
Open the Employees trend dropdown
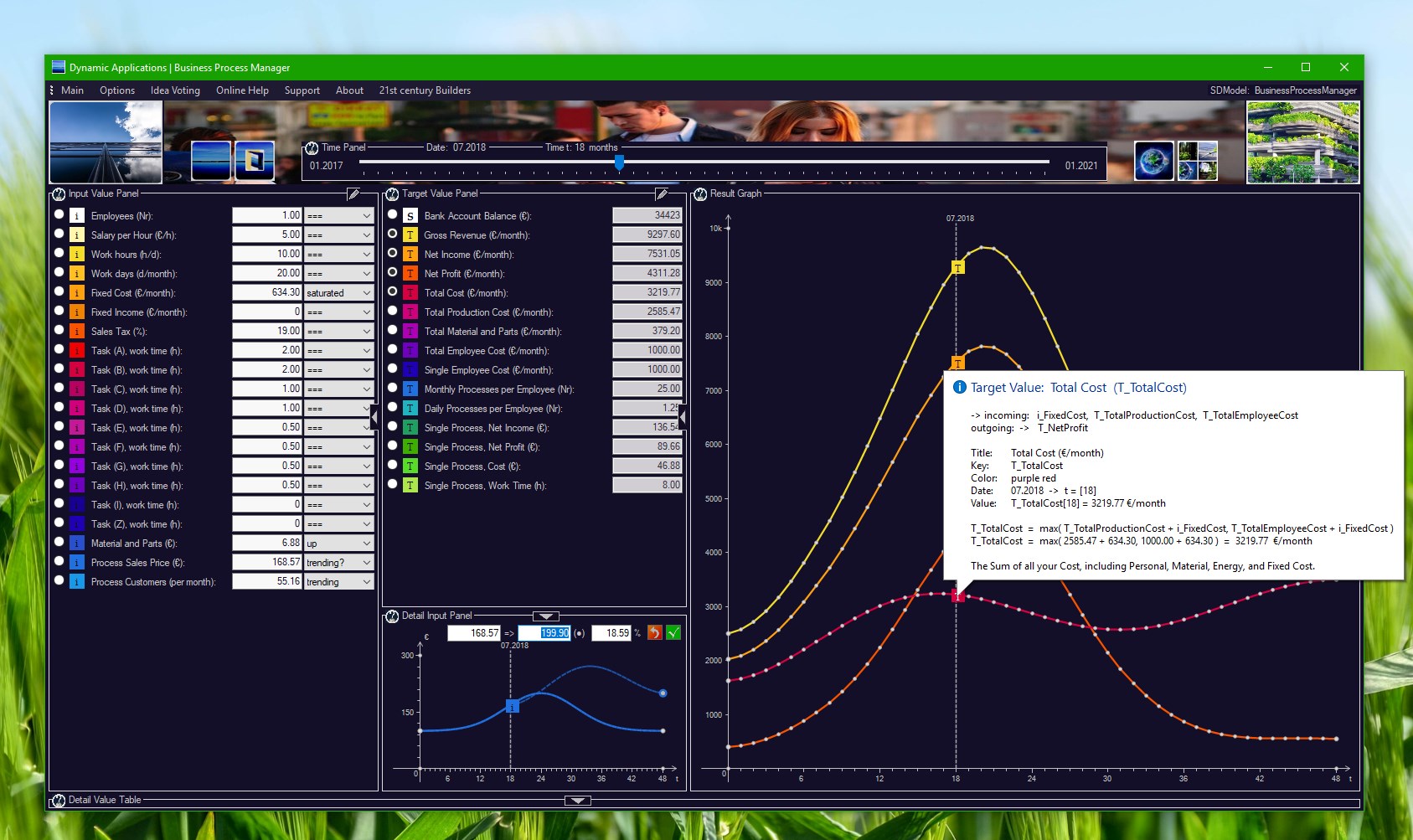coord(338,216)
